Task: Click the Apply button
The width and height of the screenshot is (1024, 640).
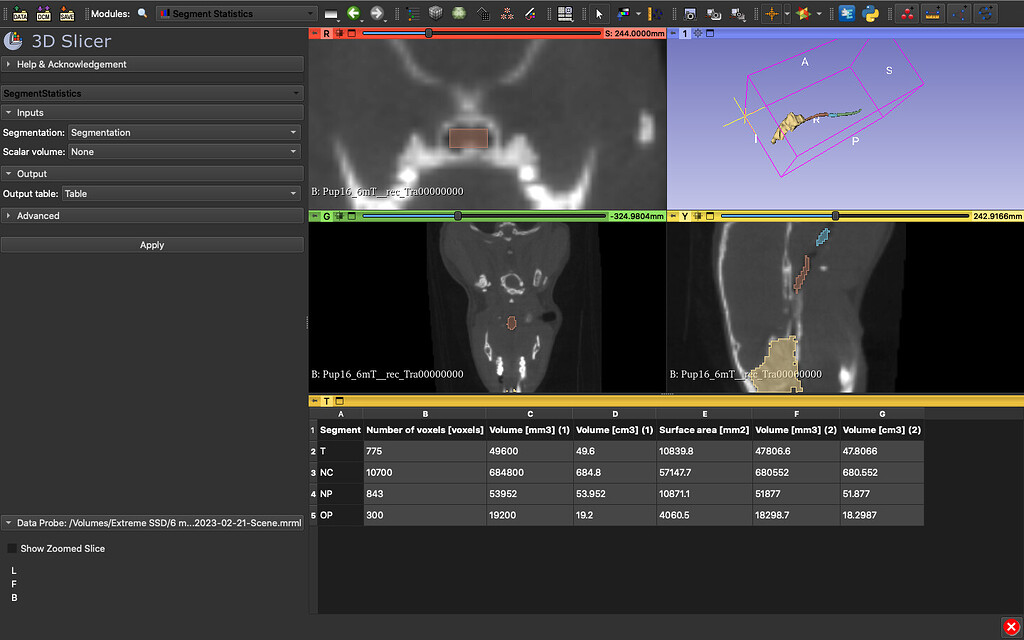Action: [152, 244]
